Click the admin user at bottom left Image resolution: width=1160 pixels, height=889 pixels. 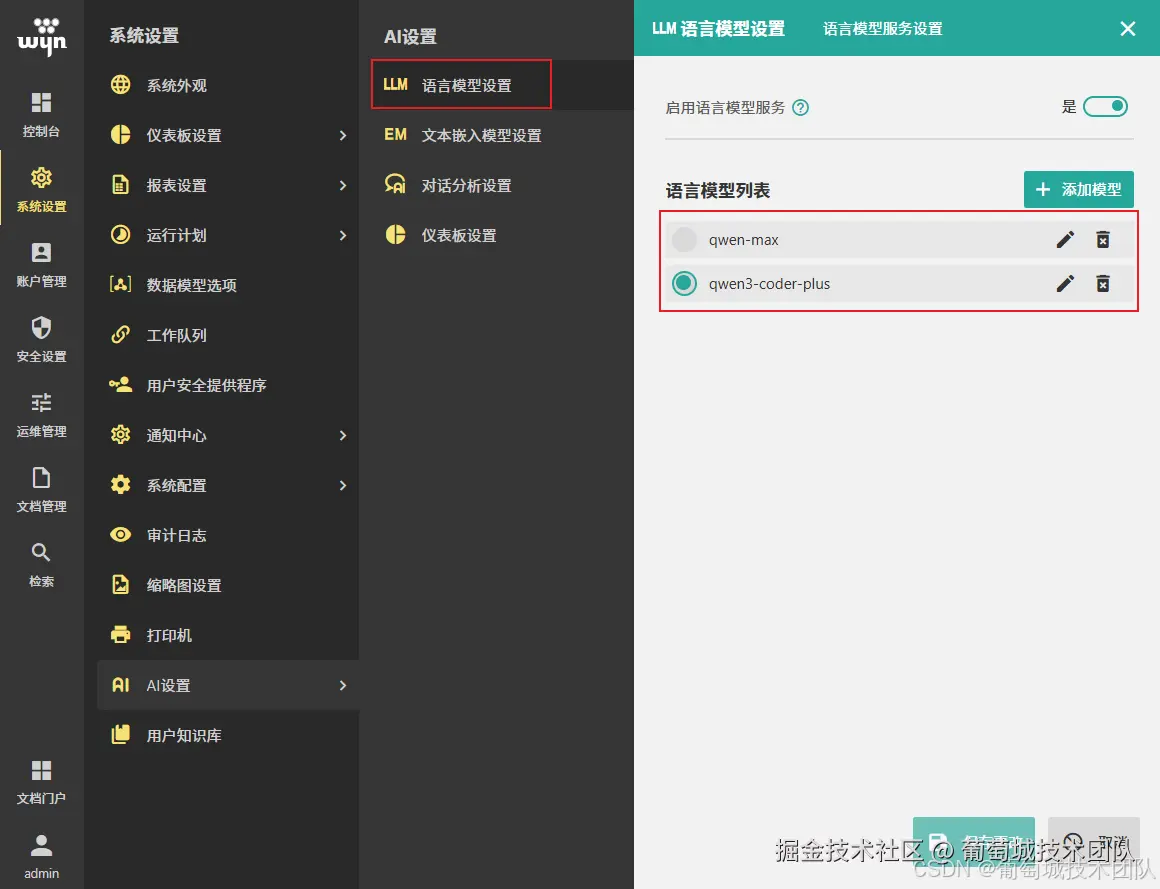tap(41, 853)
